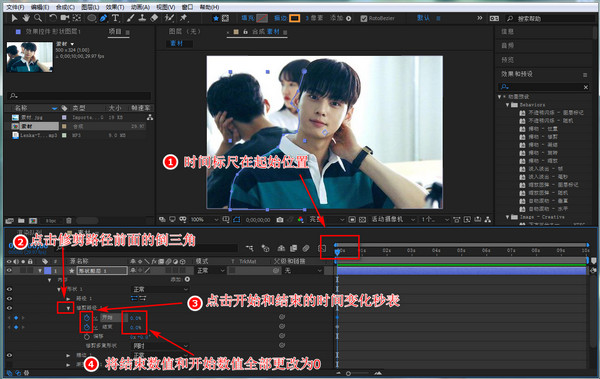The height and width of the screenshot is (379, 600).
Task: Select the Hand tool
Action: tap(26, 18)
